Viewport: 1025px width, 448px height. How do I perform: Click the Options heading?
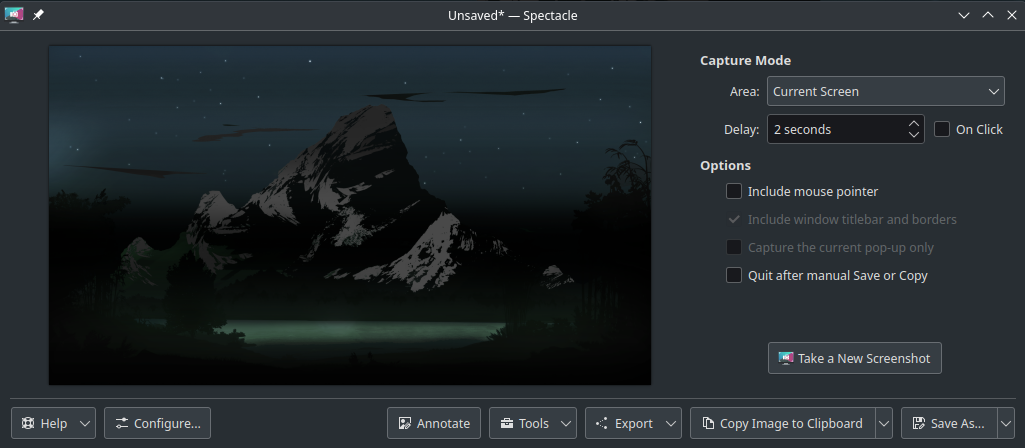pos(725,165)
